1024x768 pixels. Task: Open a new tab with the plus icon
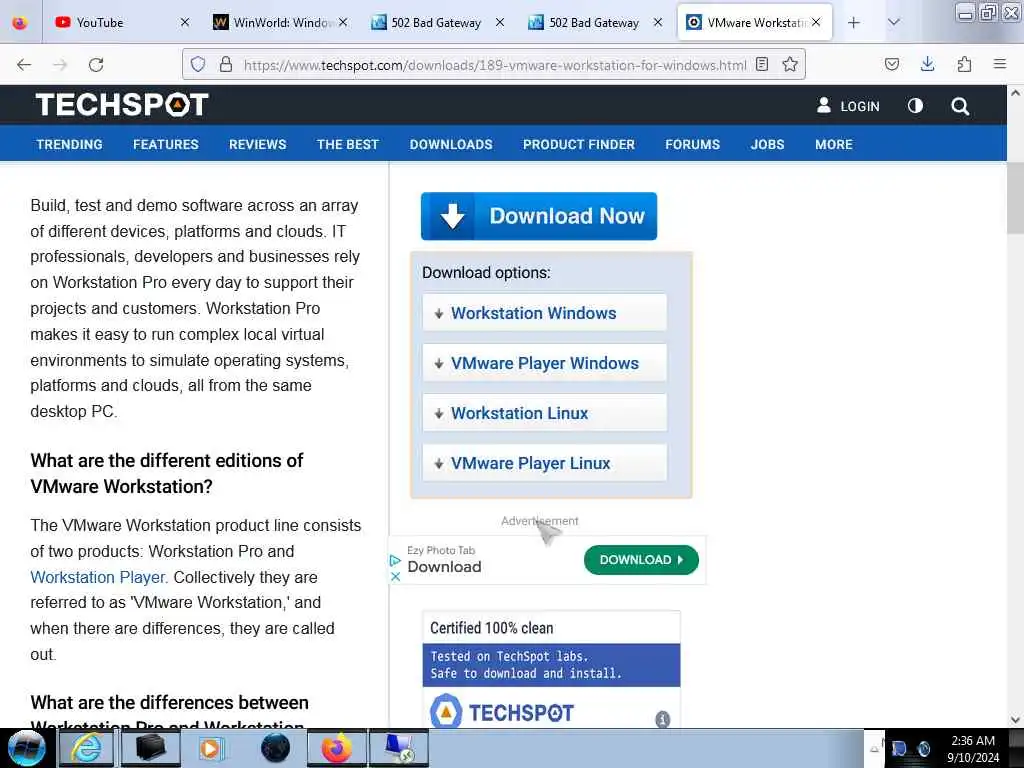pos(853,23)
